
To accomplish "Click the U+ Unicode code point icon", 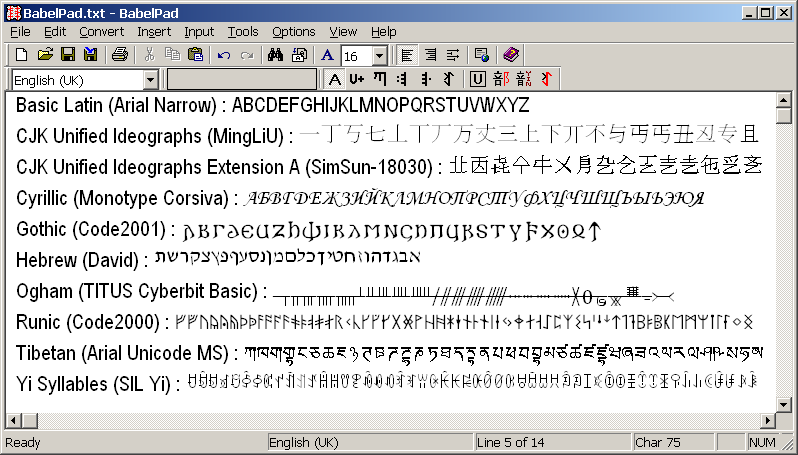I will click(x=357, y=79).
